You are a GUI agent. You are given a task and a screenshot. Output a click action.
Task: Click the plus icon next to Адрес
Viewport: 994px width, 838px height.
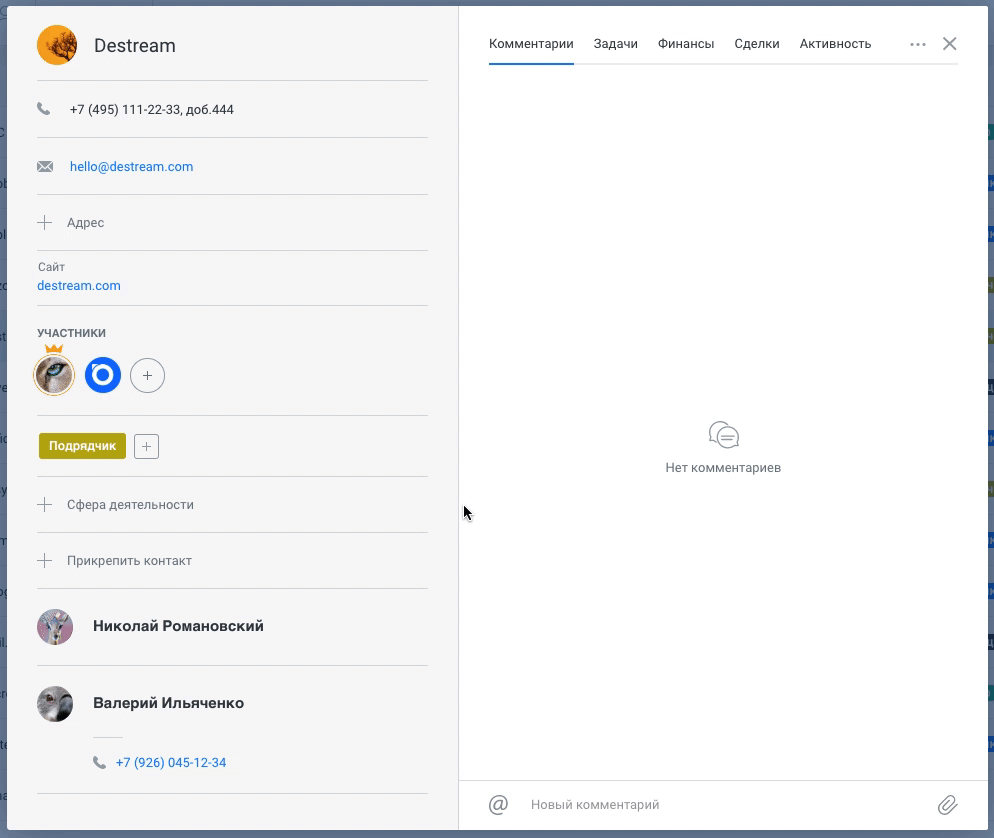click(44, 222)
